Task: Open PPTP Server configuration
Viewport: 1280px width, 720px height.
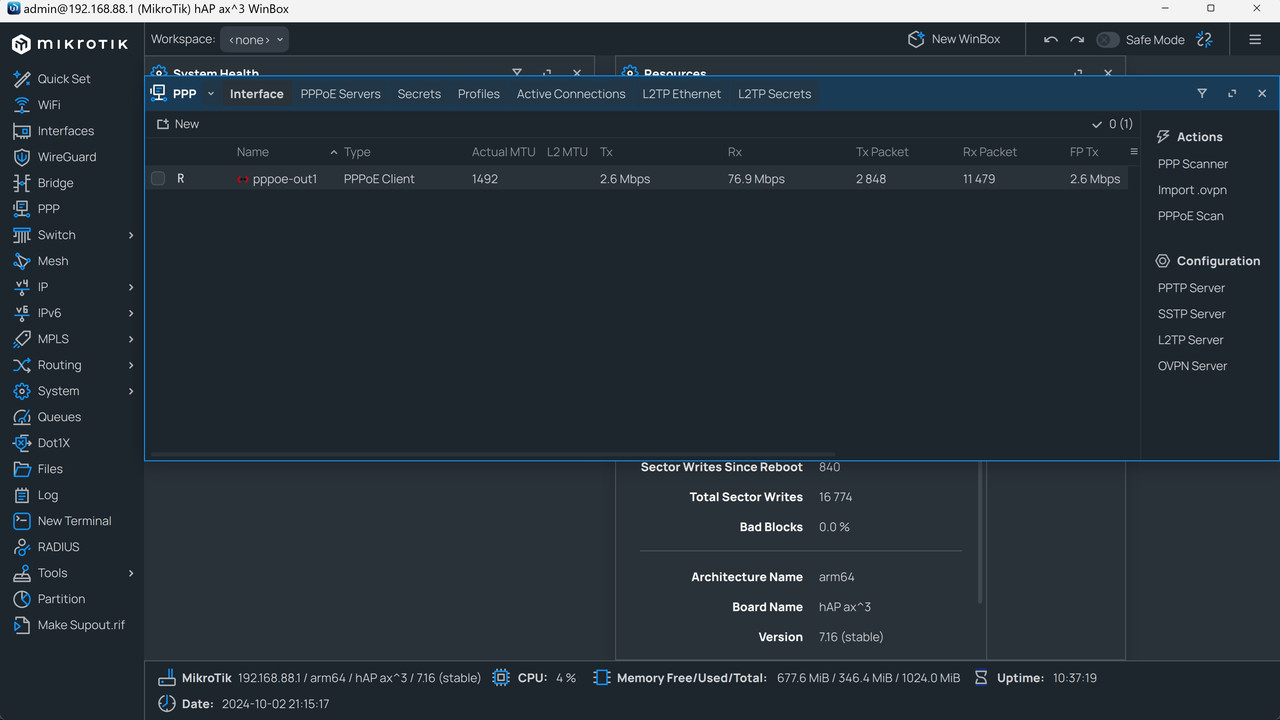Action: click(x=1191, y=288)
